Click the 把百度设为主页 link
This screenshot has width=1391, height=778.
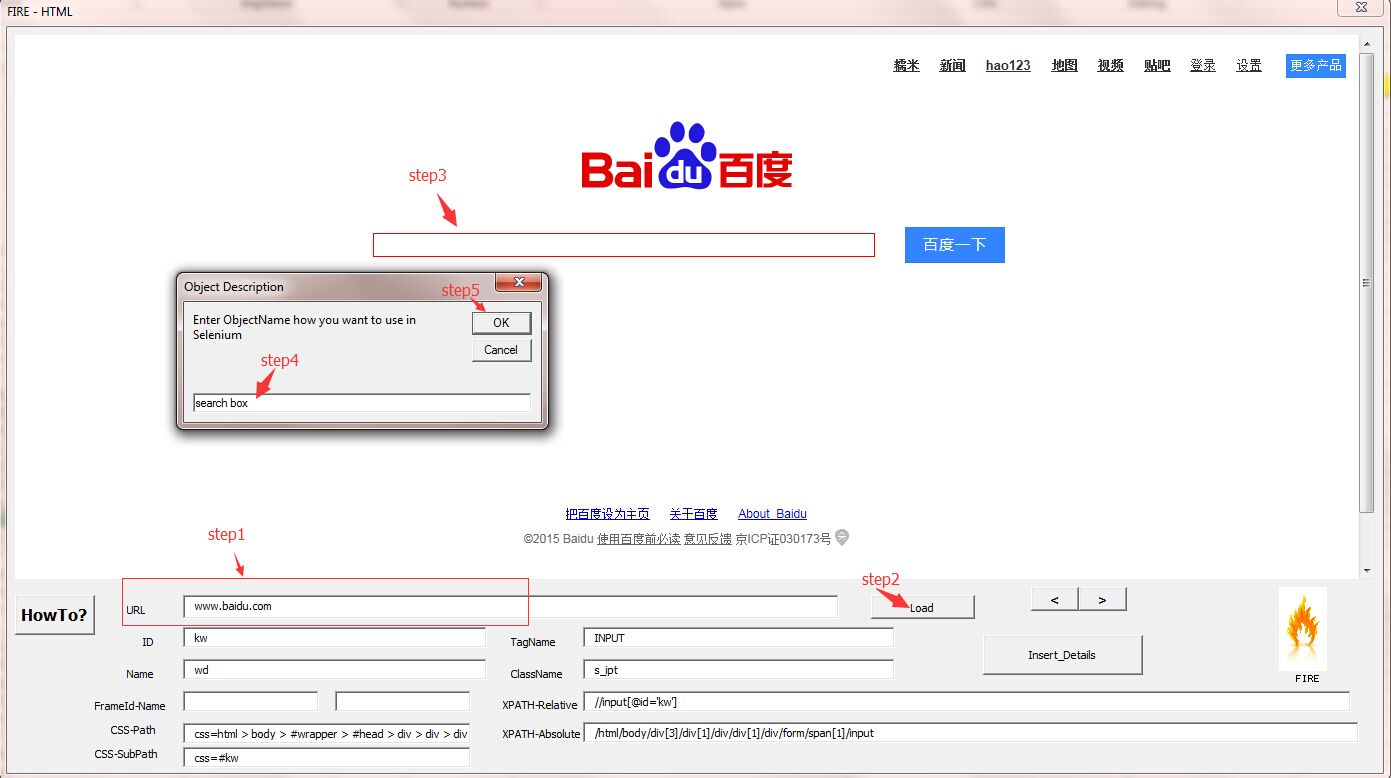coord(608,514)
